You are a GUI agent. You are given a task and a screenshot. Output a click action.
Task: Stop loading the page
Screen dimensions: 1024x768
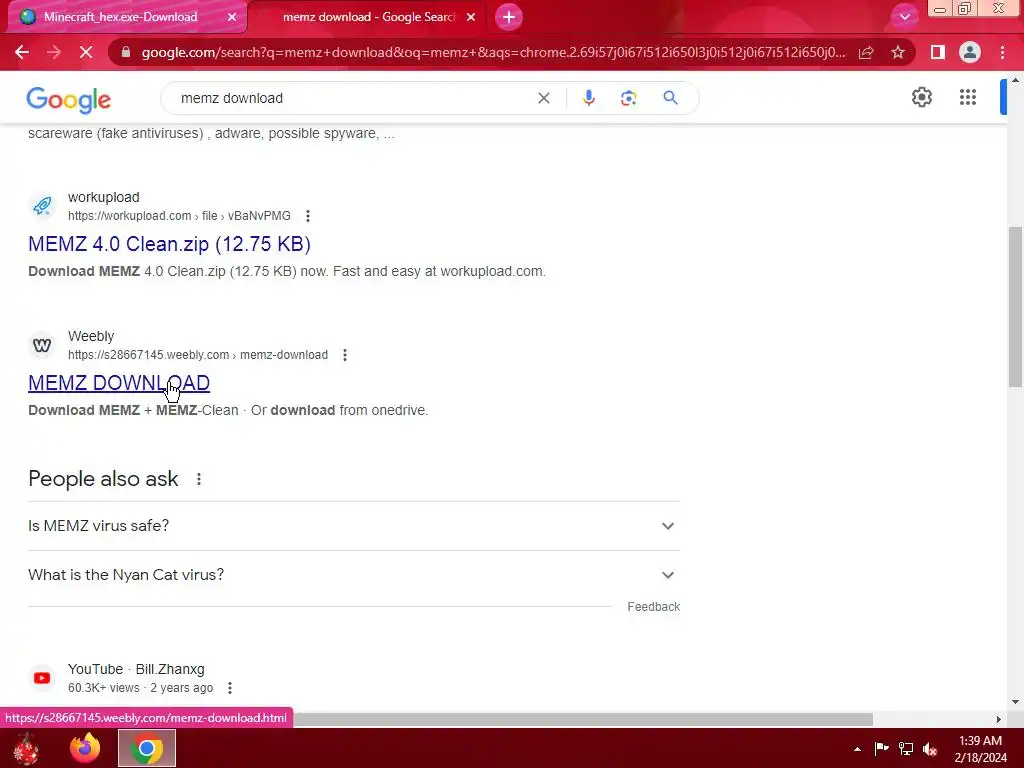(86, 52)
